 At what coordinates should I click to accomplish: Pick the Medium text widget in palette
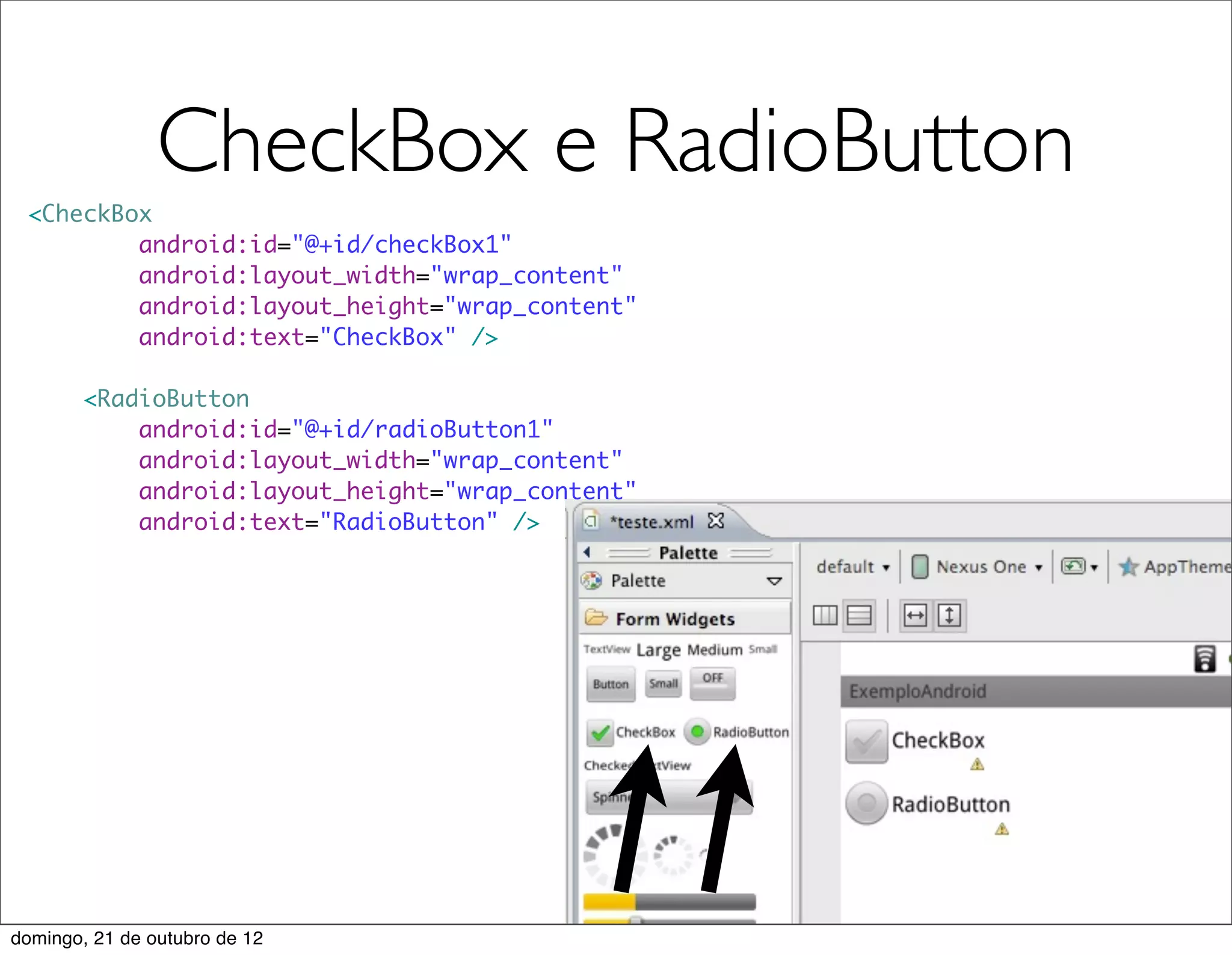coord(715,650)
